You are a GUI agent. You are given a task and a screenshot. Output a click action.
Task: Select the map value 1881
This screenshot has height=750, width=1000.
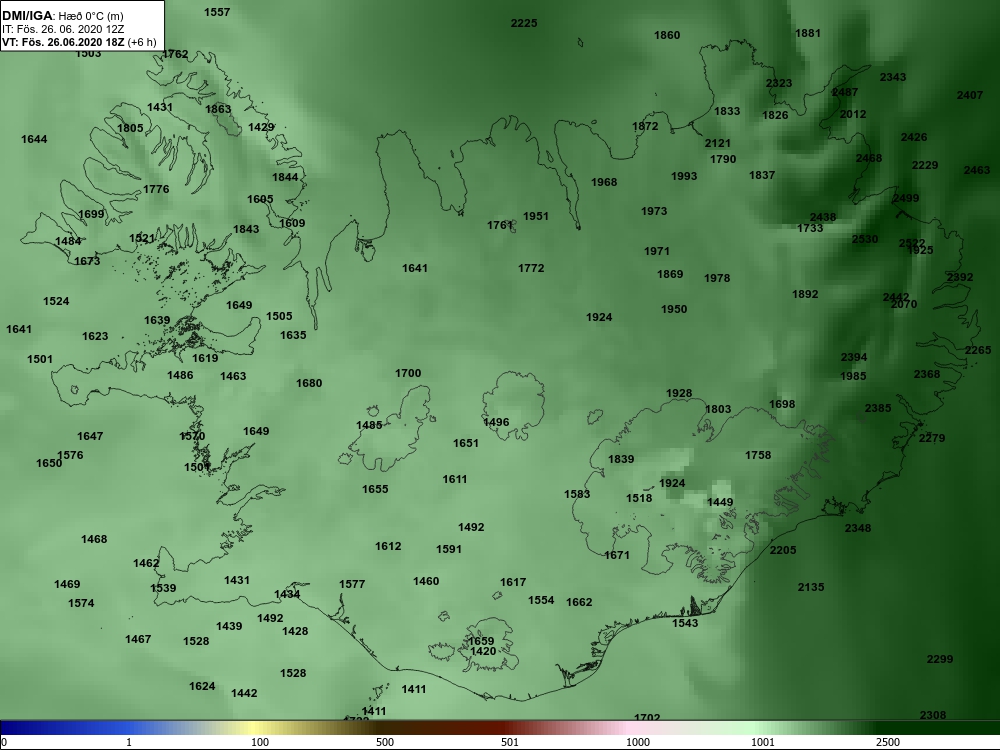click(808, 33)
